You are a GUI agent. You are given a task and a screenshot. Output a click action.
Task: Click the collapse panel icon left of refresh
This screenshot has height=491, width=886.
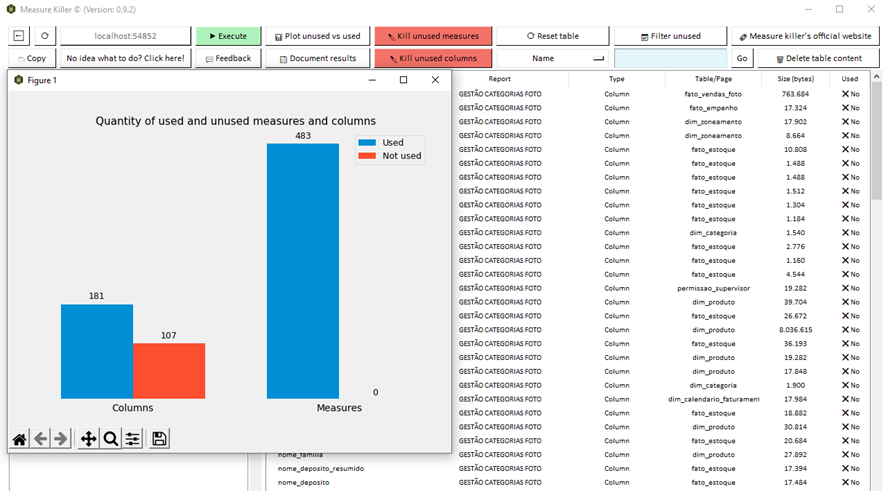[19, 36]
